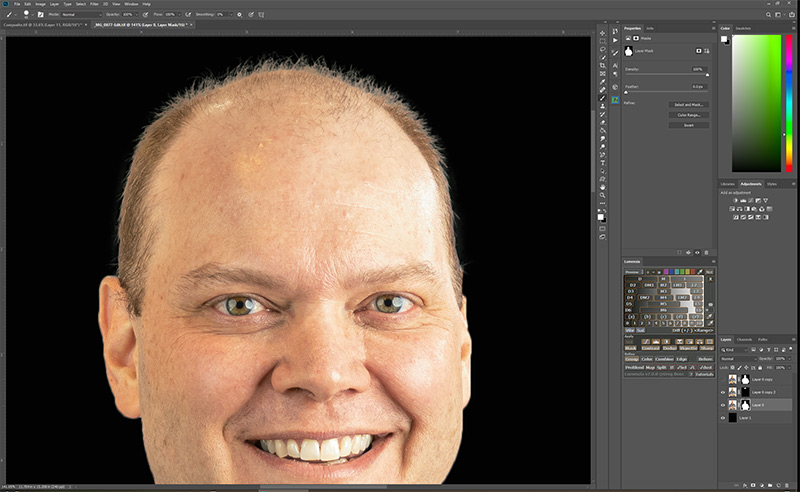The height and width of the screenshot is (492, 800).
Task: Open the Window menu
Action: click(131, 4)
